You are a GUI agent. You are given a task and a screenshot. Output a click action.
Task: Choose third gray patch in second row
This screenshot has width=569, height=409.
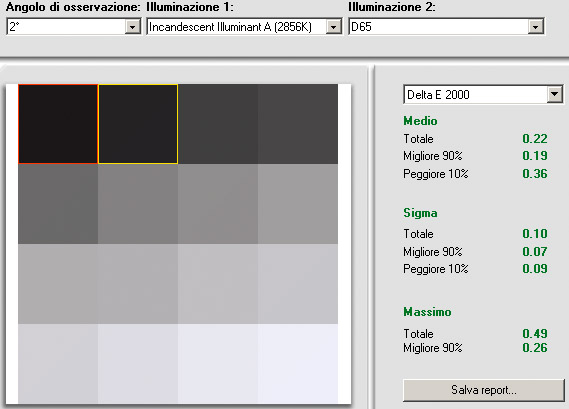[218, 204]
